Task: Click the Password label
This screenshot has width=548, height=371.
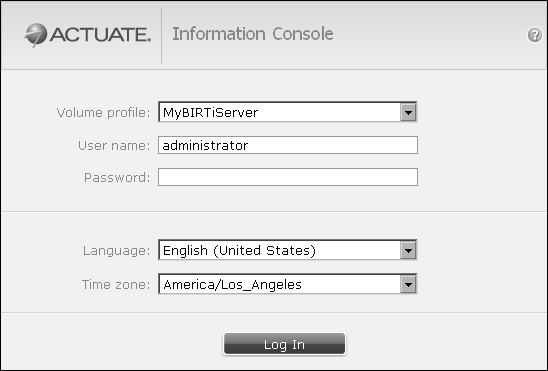Action: [117, 178]
